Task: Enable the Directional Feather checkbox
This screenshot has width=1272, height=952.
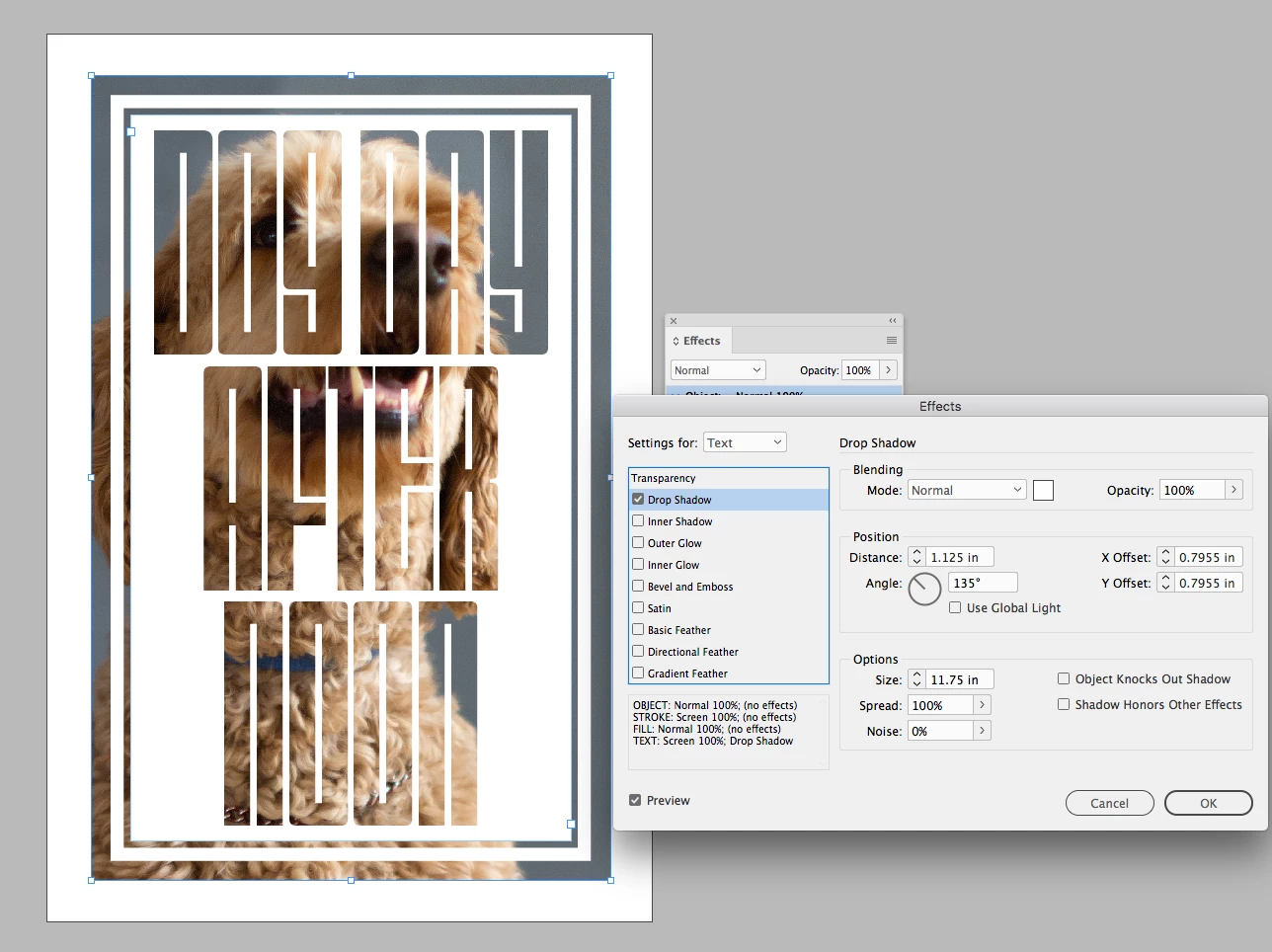Action: pos(638,652)
